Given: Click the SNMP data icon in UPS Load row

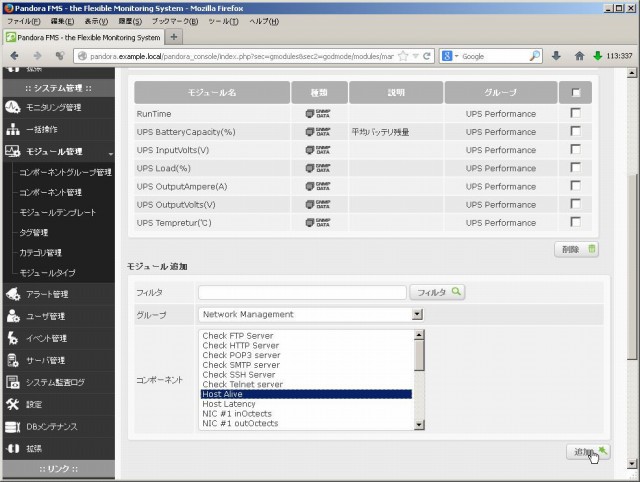Looking at the screenshot, I should [x=318, y=168].
